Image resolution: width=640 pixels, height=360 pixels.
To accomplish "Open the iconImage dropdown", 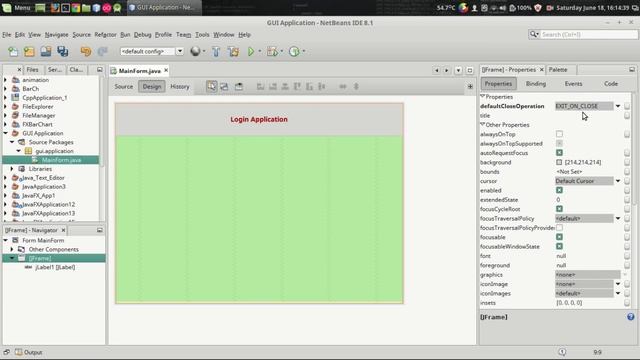I will click(x=618, y=284).
